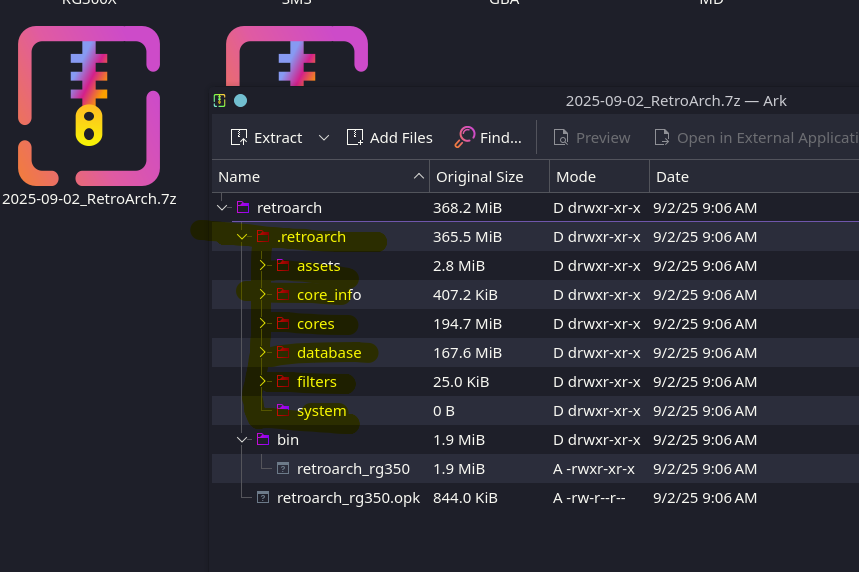The height and width of the screenshot is (572, 859).
Task: Click the Ark app icon in title bar
Action: [220, 101]
